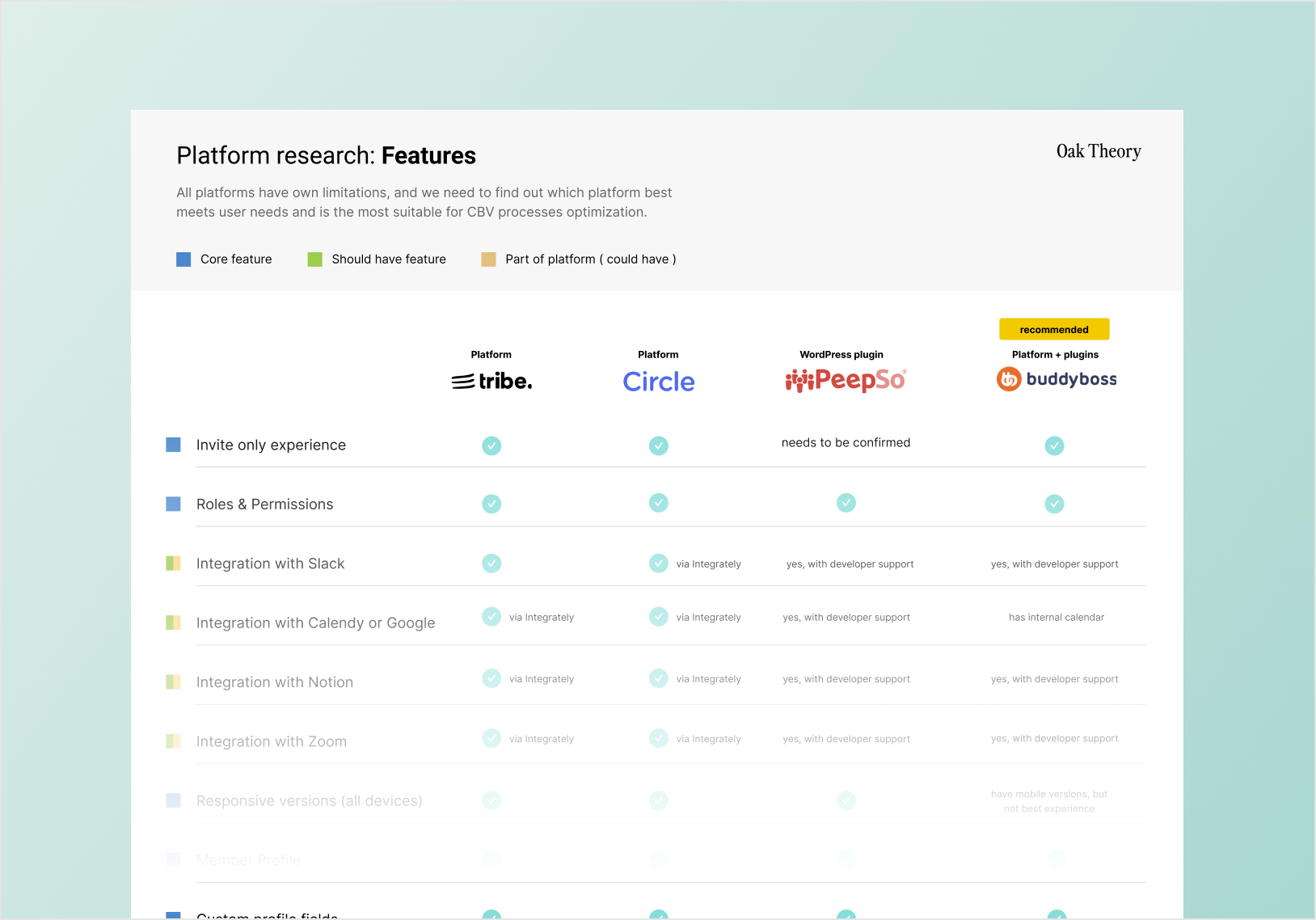Click tribe checkmark for Integration with Notion
The height and width of the screenshot is (920, 1316).
(491, 678)
